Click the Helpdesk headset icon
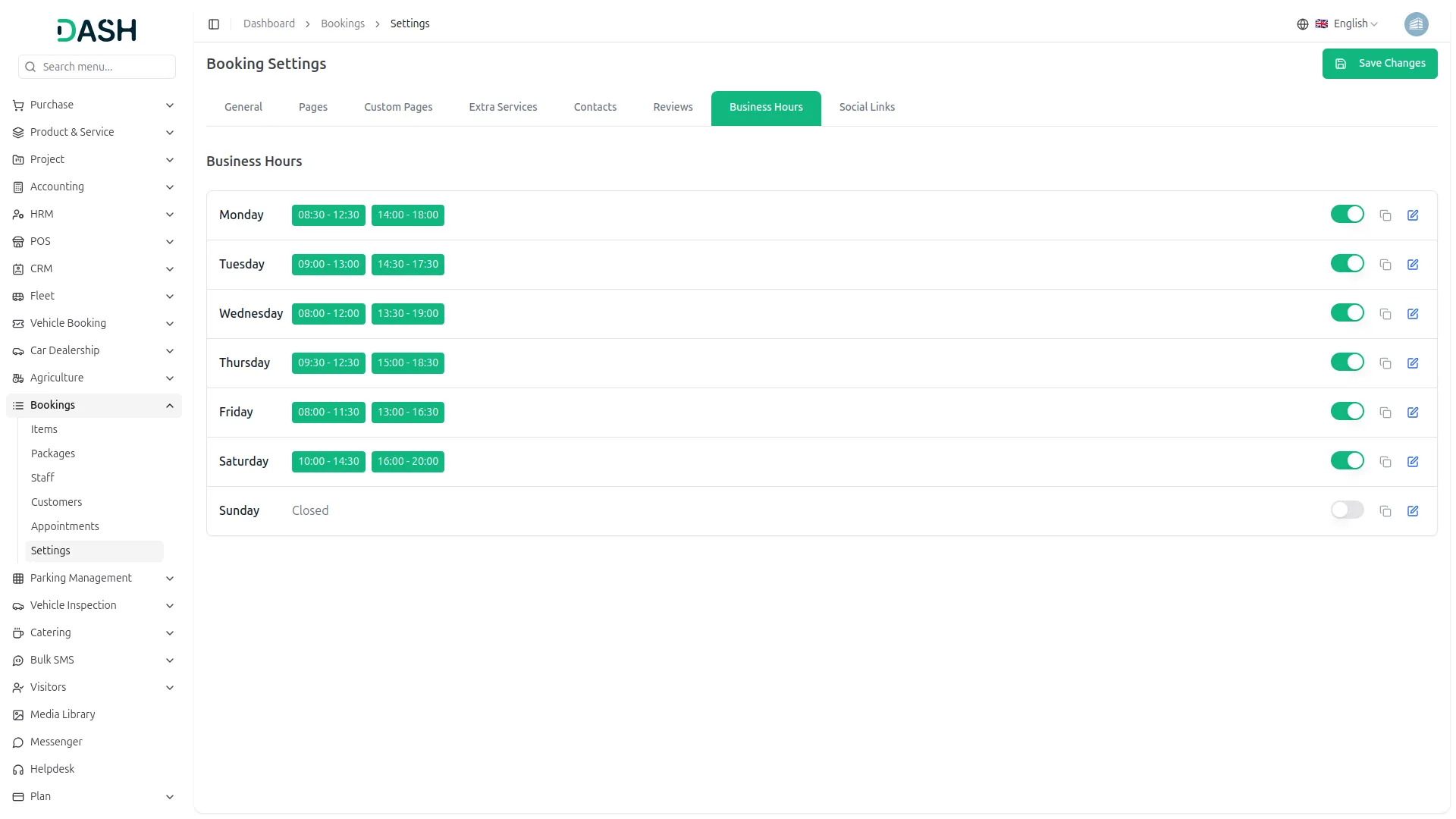This screenshot has height=819, width=1456. click(x=18, y=770)
